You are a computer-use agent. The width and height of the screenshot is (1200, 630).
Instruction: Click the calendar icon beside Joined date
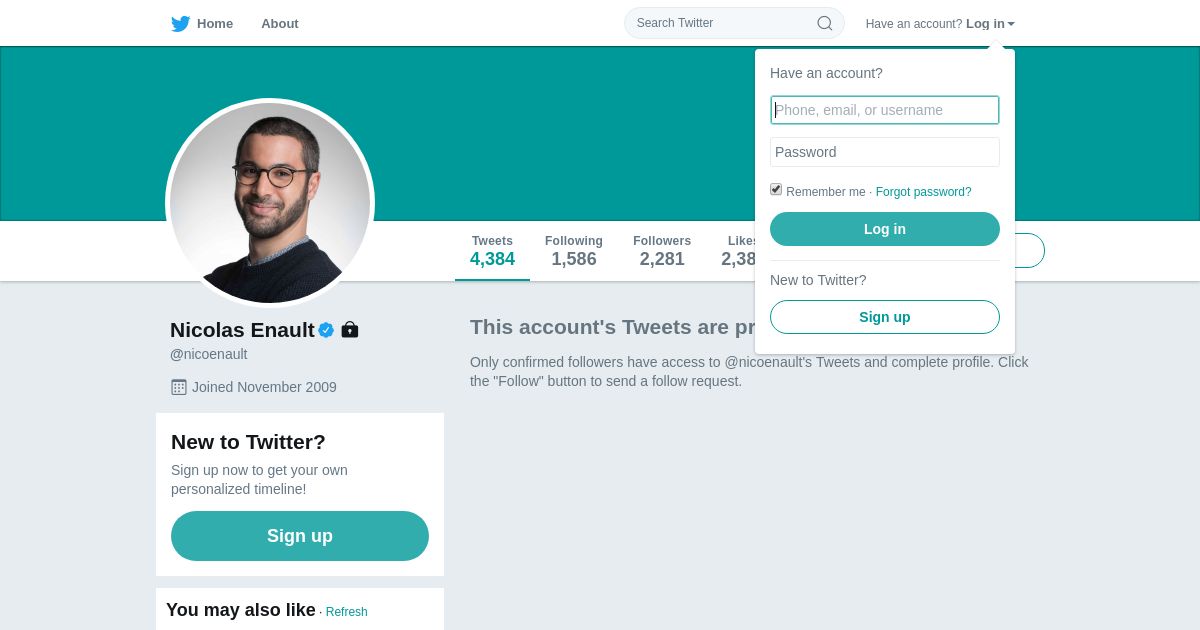point(179,387)
